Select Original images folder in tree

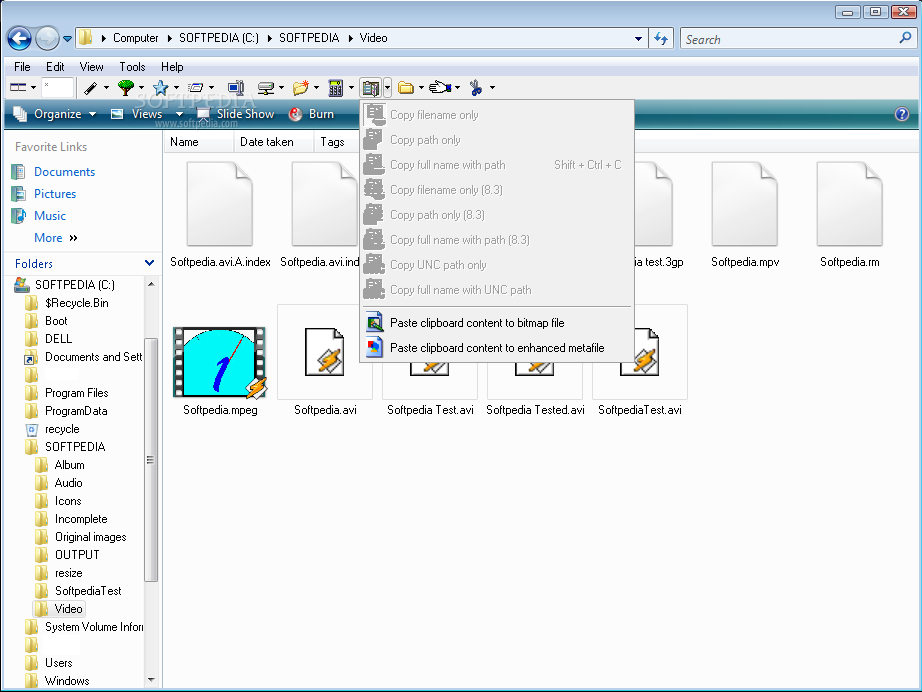[91, 537]
